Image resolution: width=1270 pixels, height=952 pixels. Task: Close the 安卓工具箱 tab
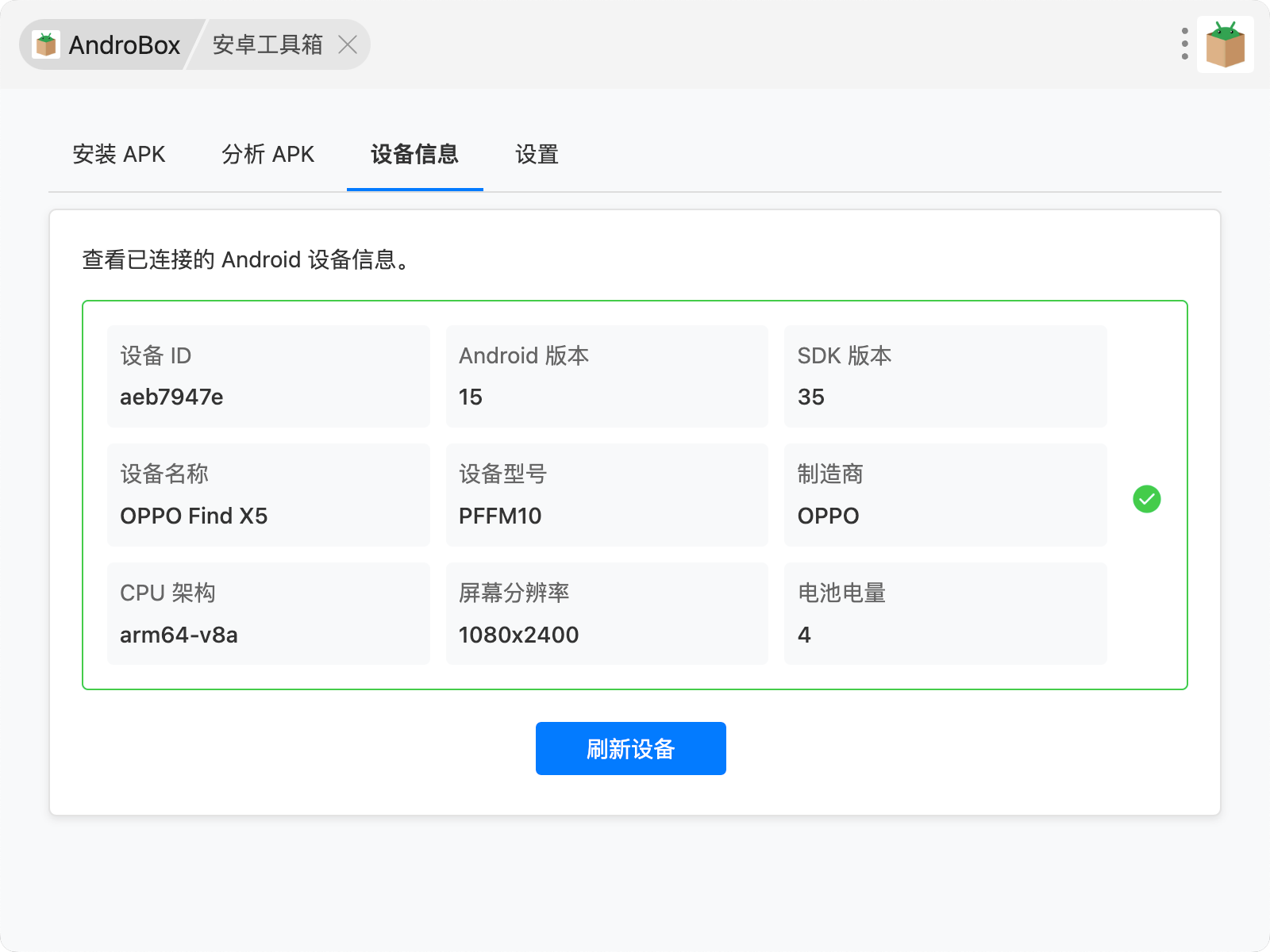tap(347, 44)
